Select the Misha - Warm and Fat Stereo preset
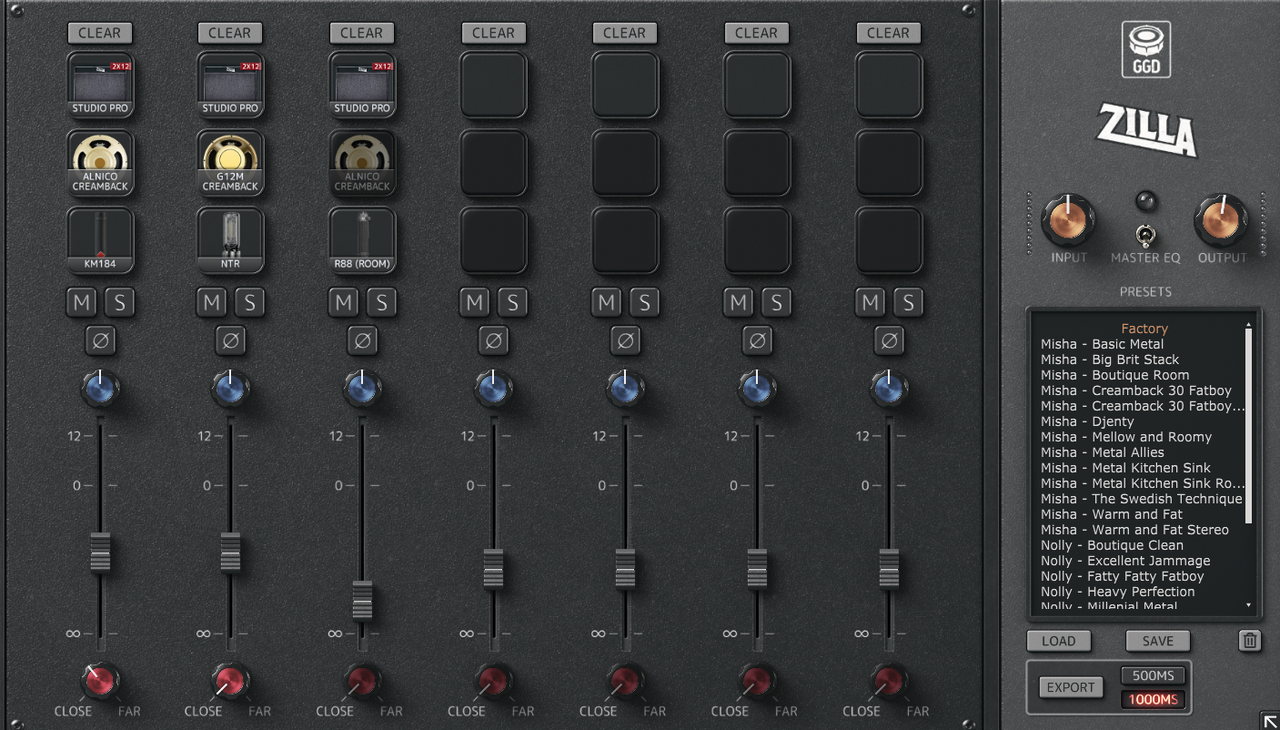This screenshot has height=730, width=1280. coord(1134,529)
